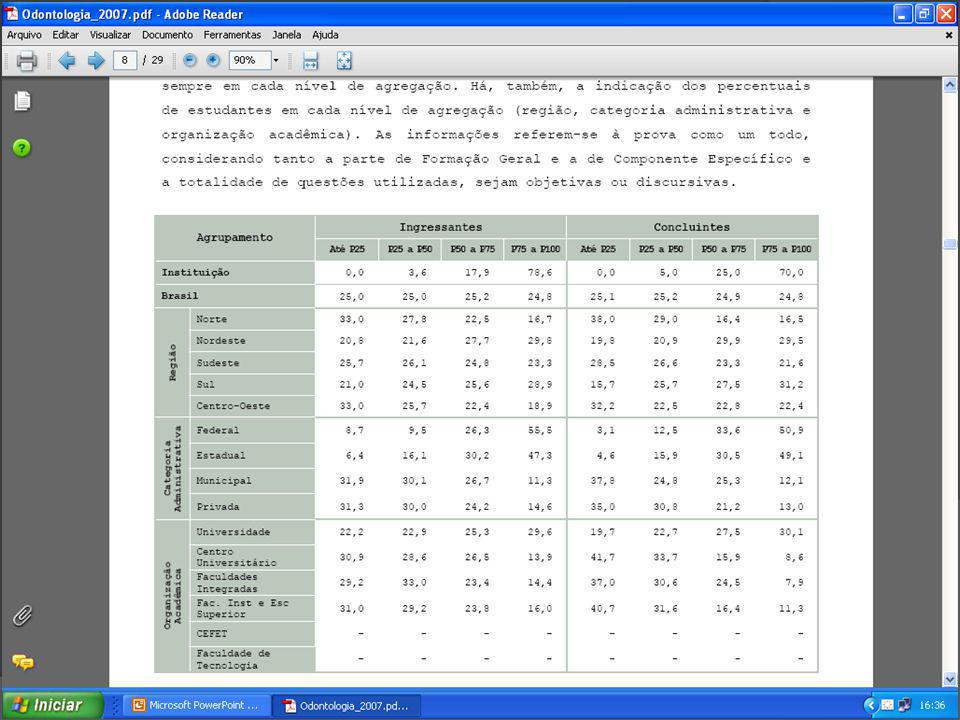Click the 78,6 value in the Instituição row

pyautogui.click(x=539, y=272)
